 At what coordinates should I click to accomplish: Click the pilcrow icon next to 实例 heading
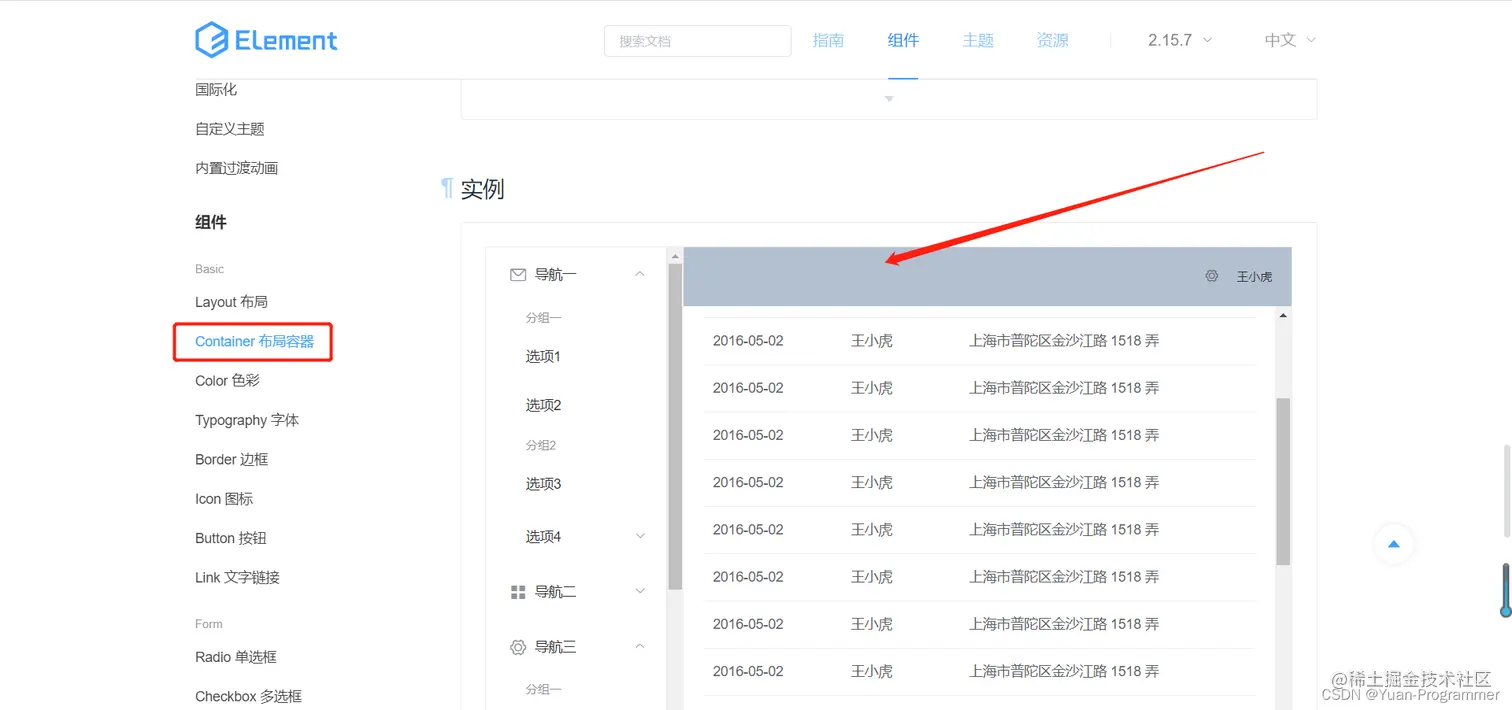pyautogui.click(x=446, y=188)
